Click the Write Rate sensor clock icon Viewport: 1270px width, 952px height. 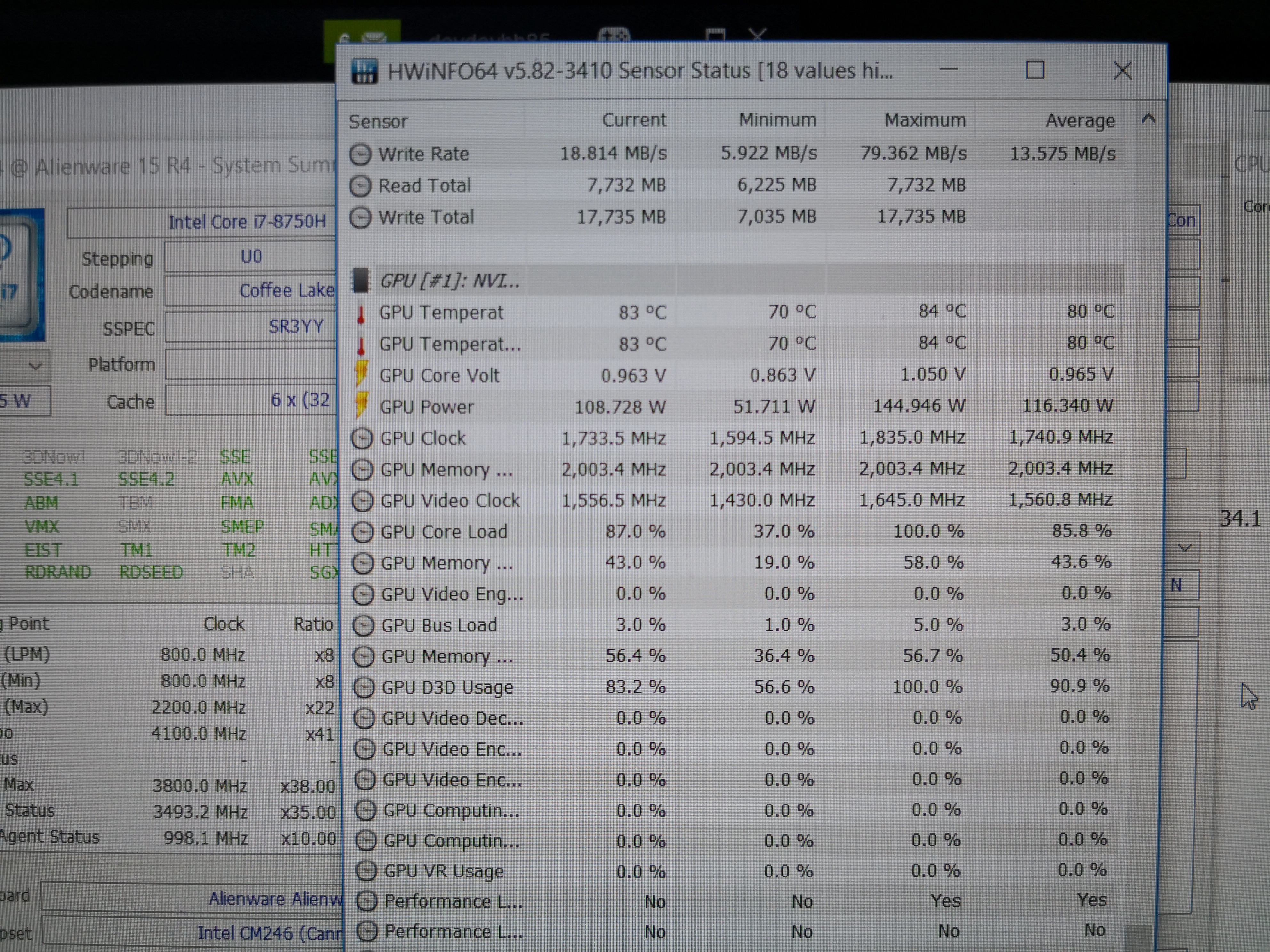tap(361, 155)
